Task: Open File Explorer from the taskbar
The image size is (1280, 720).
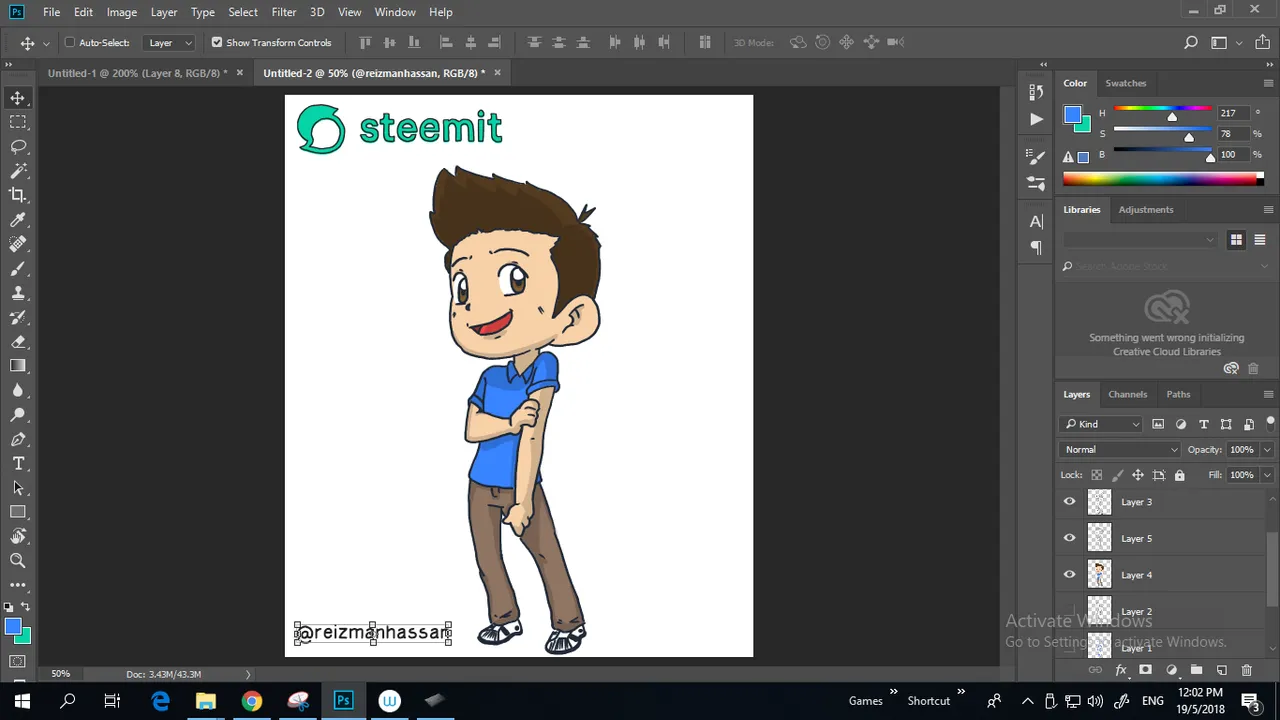Action: click(x=206, y=701)
